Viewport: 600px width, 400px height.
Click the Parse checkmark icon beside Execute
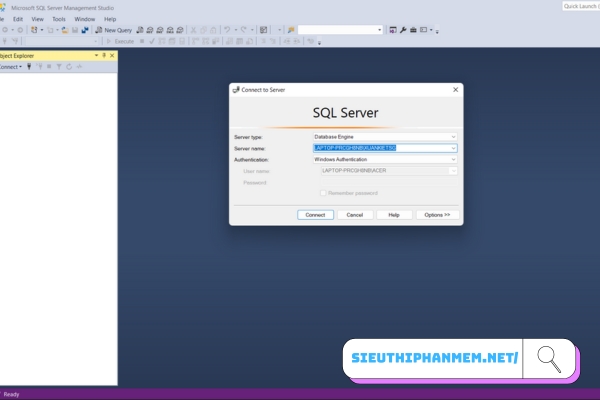click(152, 41)
